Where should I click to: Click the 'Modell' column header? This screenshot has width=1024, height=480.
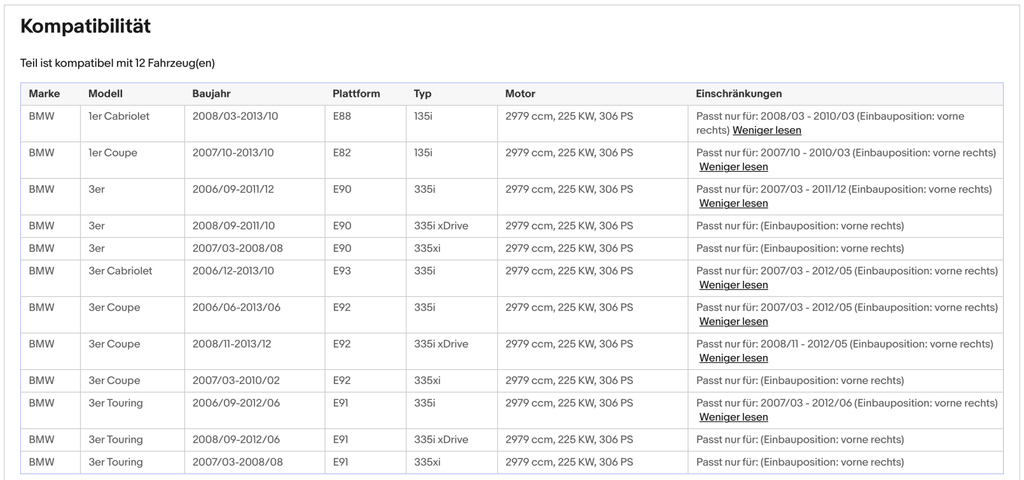pyautogui.click(x=106, y=94)
